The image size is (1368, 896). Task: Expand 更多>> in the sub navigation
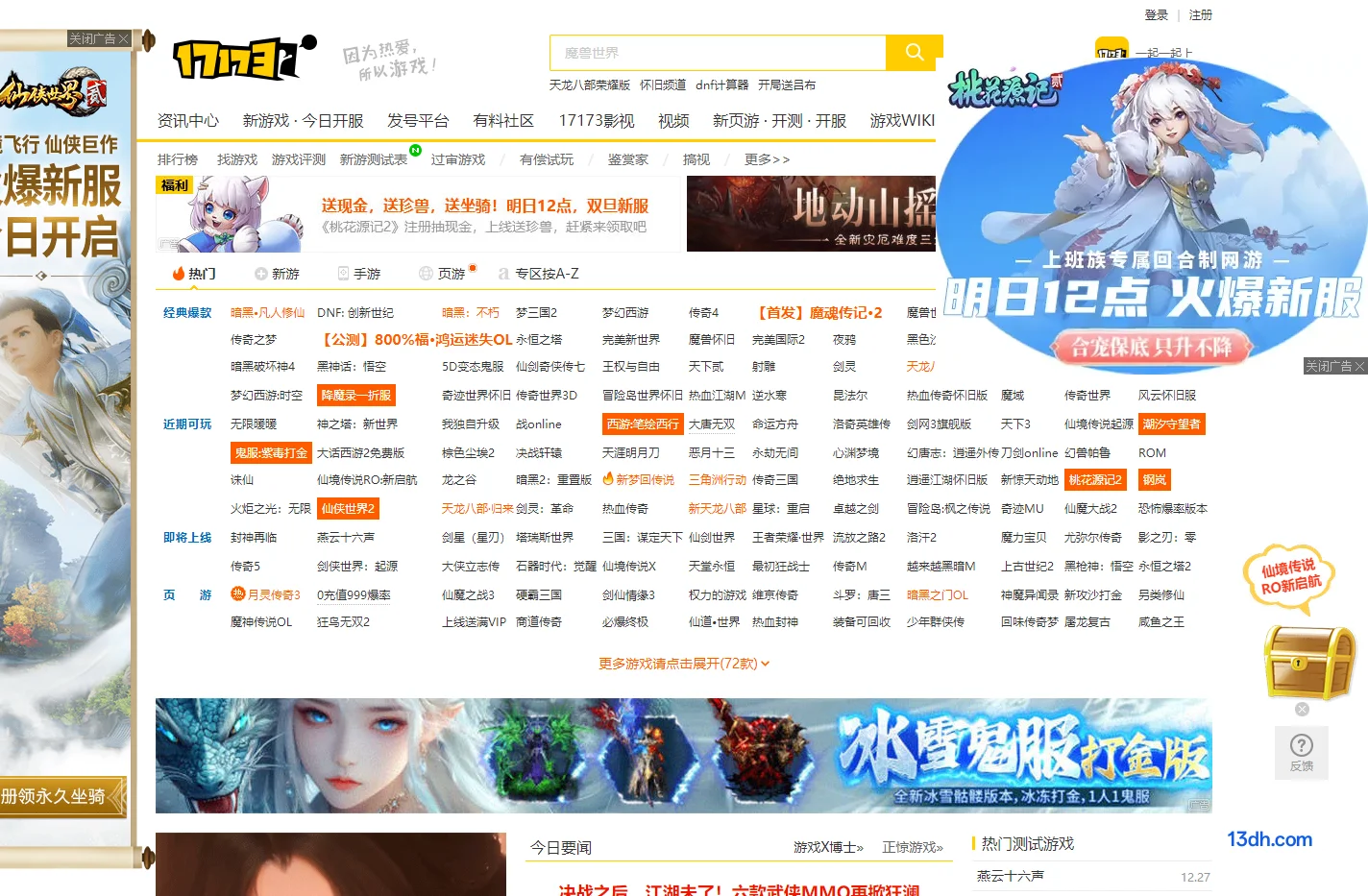[767, 159]
